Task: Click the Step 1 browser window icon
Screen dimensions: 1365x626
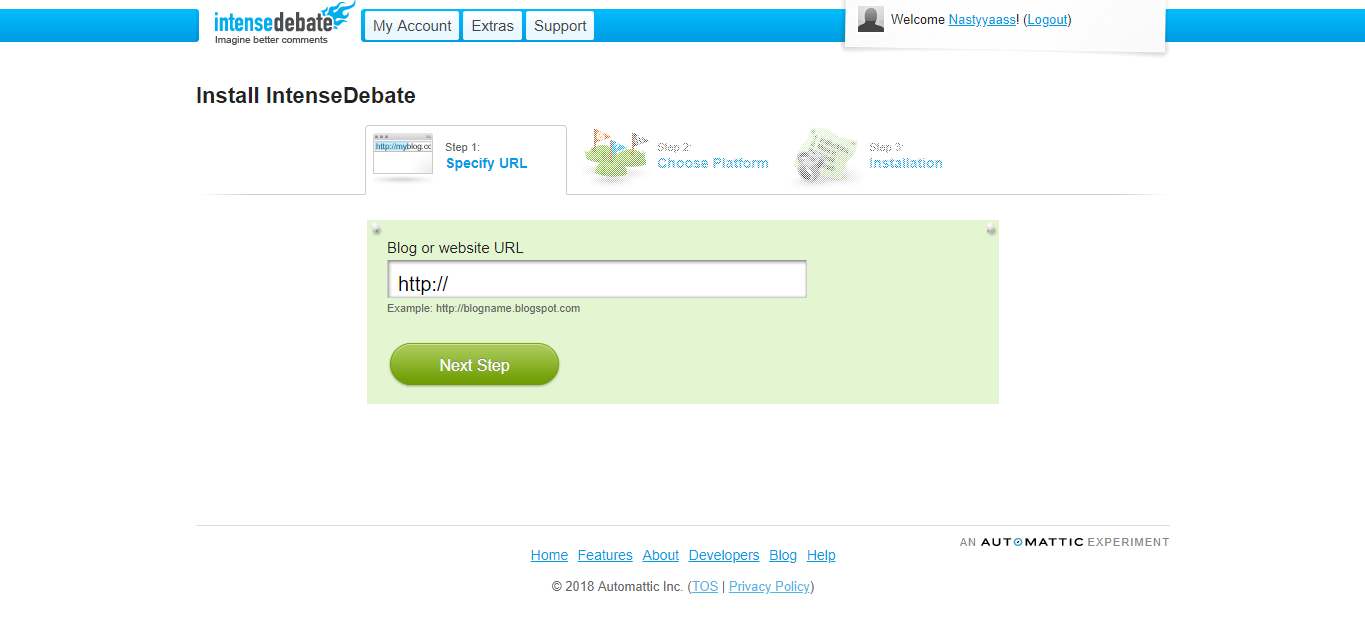Action: [403, 155]
